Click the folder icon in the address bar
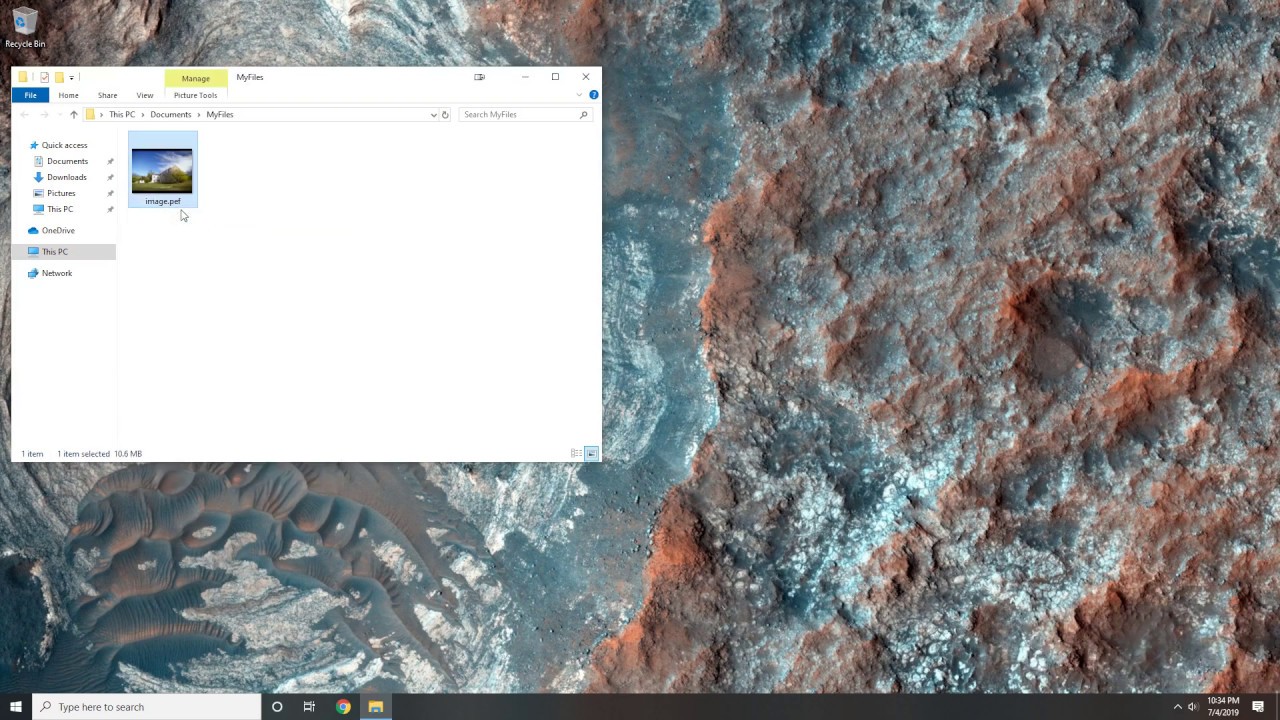1280x720 pixels. pyautogui.click(x=90, y=115)
